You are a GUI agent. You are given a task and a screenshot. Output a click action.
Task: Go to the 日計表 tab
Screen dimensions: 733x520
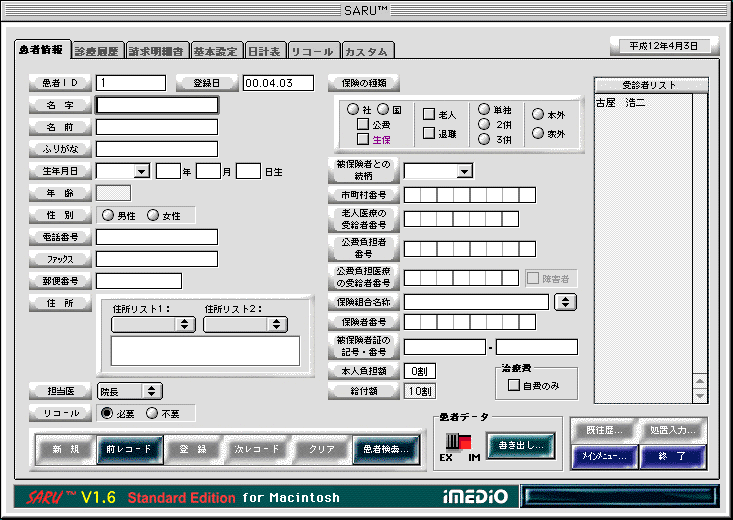point(265,51)
